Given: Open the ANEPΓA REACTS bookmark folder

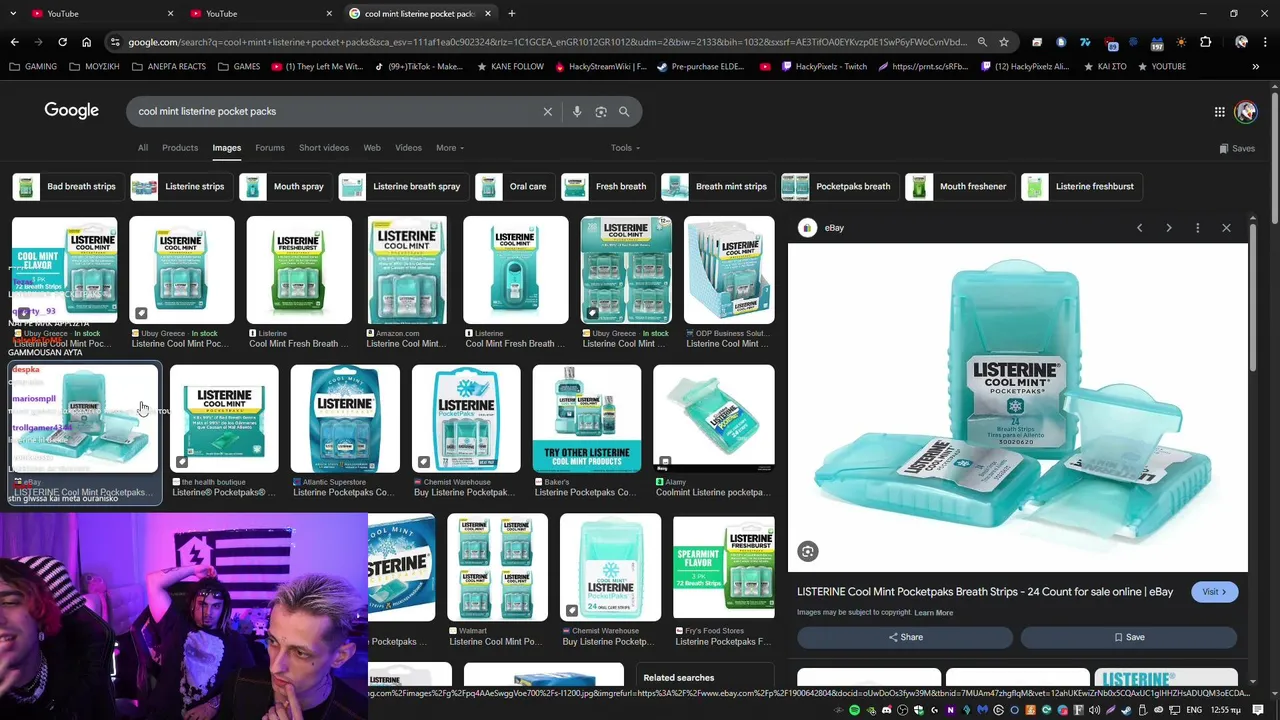Looking at the screenshot, I should click(x=169, y=67).
